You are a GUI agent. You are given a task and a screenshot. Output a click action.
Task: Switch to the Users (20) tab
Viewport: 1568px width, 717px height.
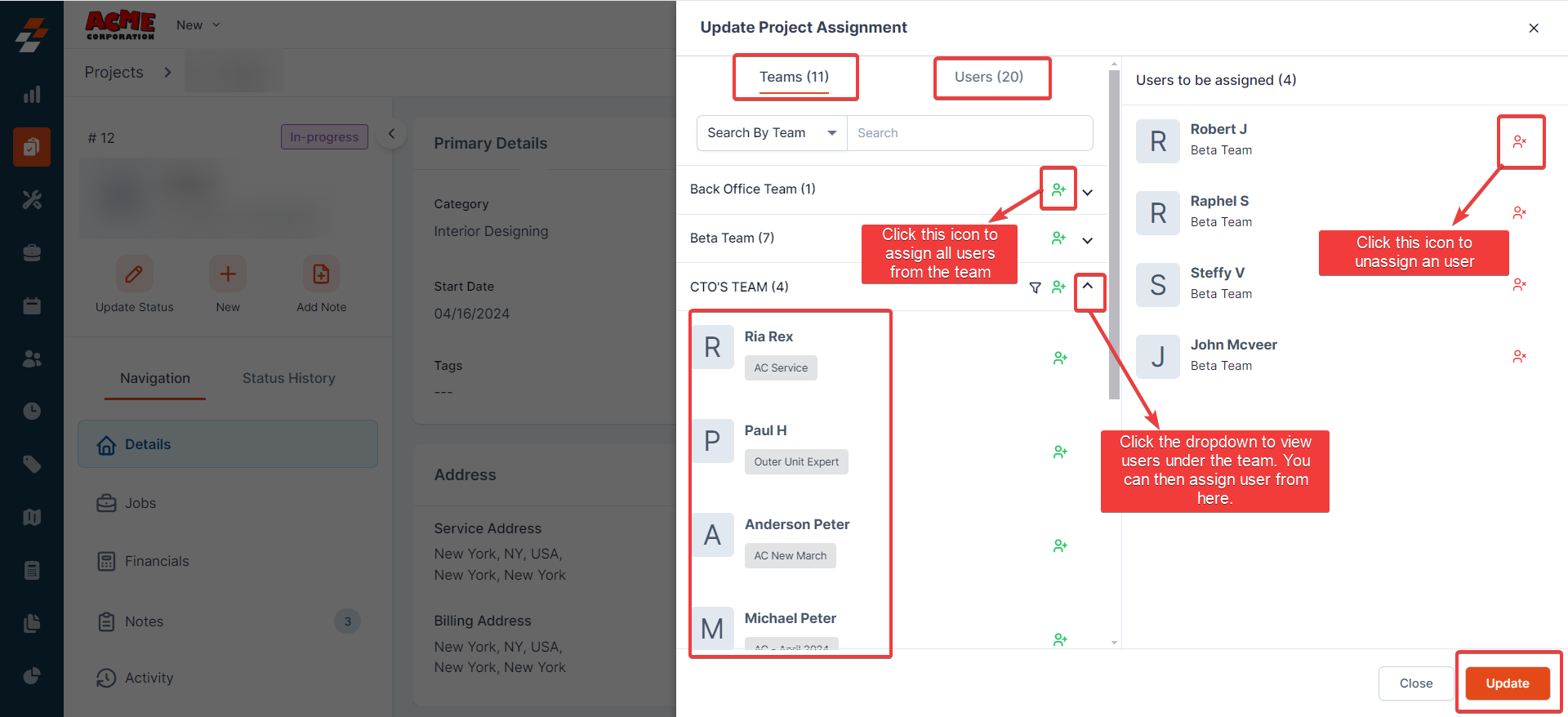988,77
